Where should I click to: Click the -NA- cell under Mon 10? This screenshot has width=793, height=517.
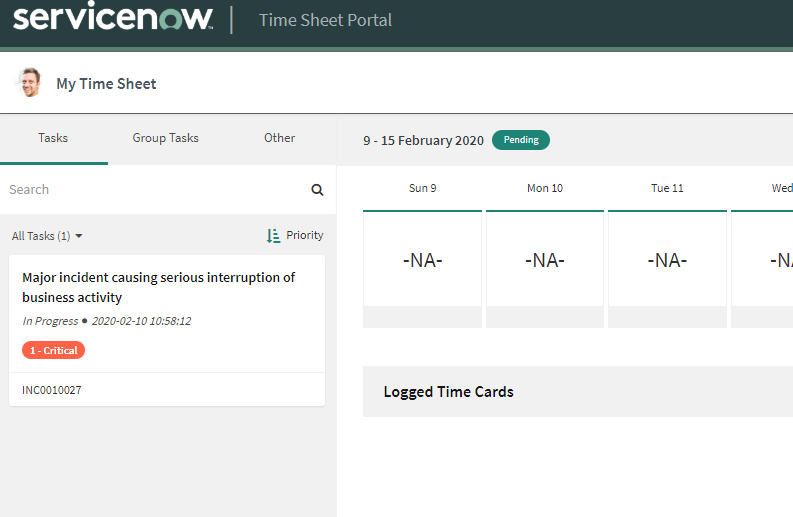click(x=545, y=260)
